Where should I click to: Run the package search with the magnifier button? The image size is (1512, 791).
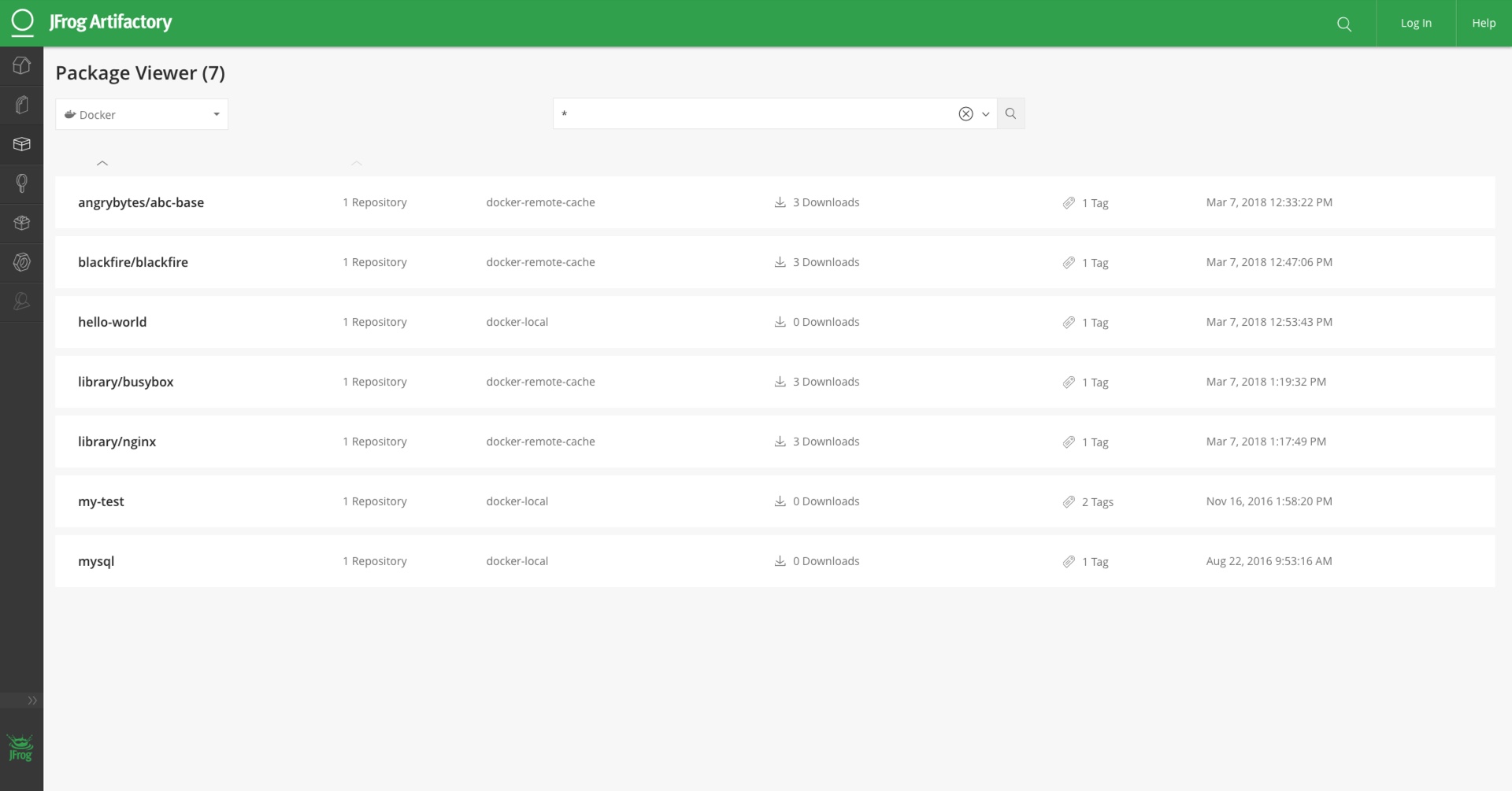click(1011, 113)
